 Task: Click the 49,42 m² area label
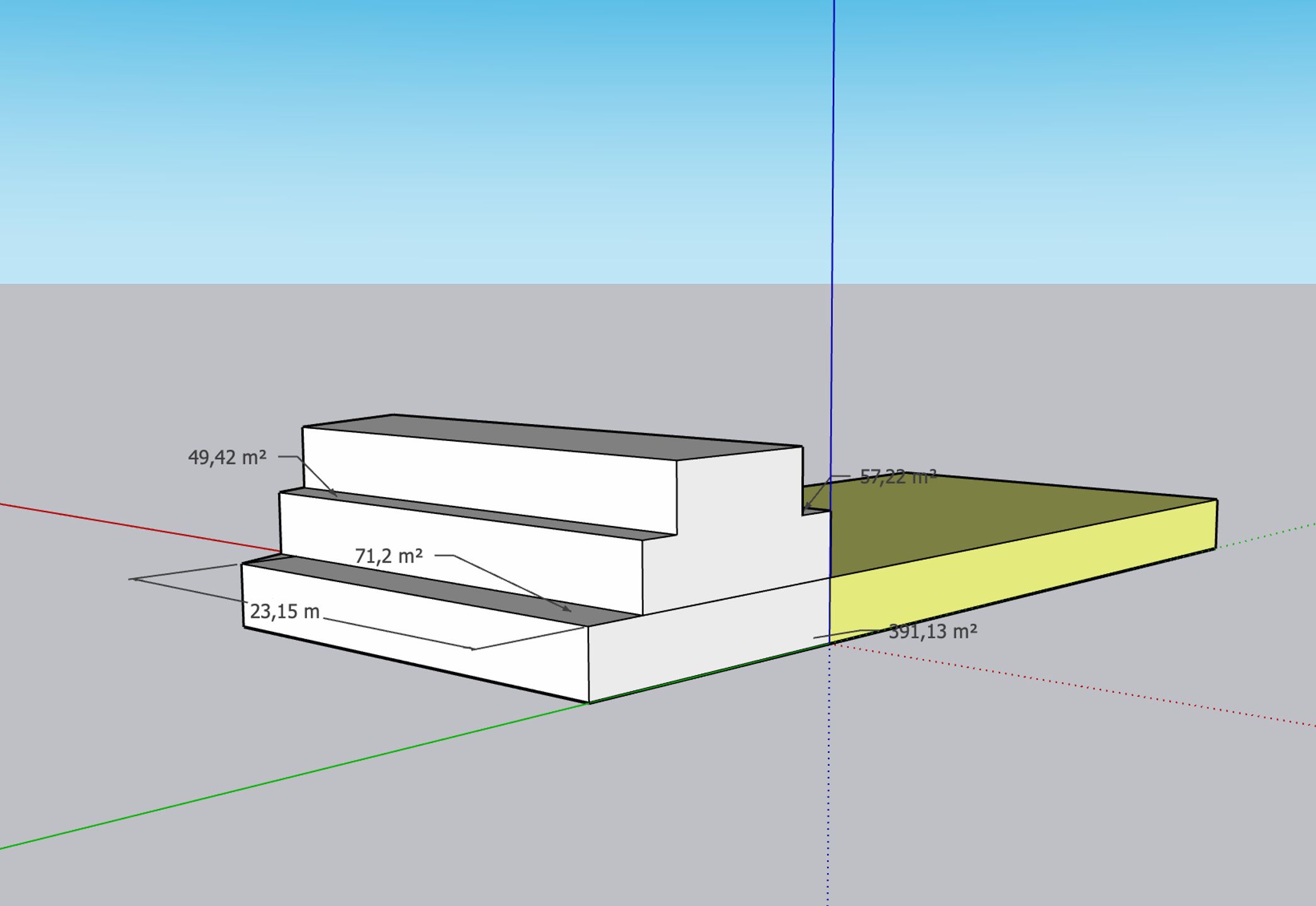pos(227,457)
